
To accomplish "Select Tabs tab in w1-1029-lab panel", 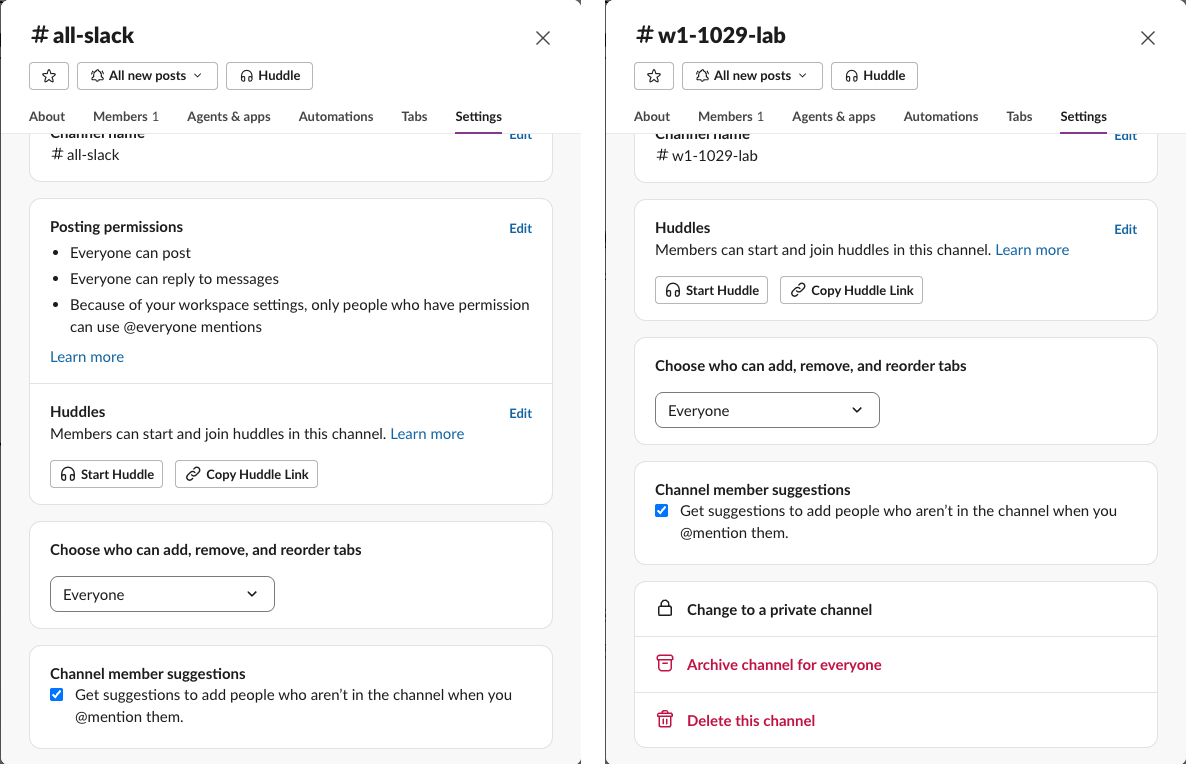I will (x=1020, y=116).
